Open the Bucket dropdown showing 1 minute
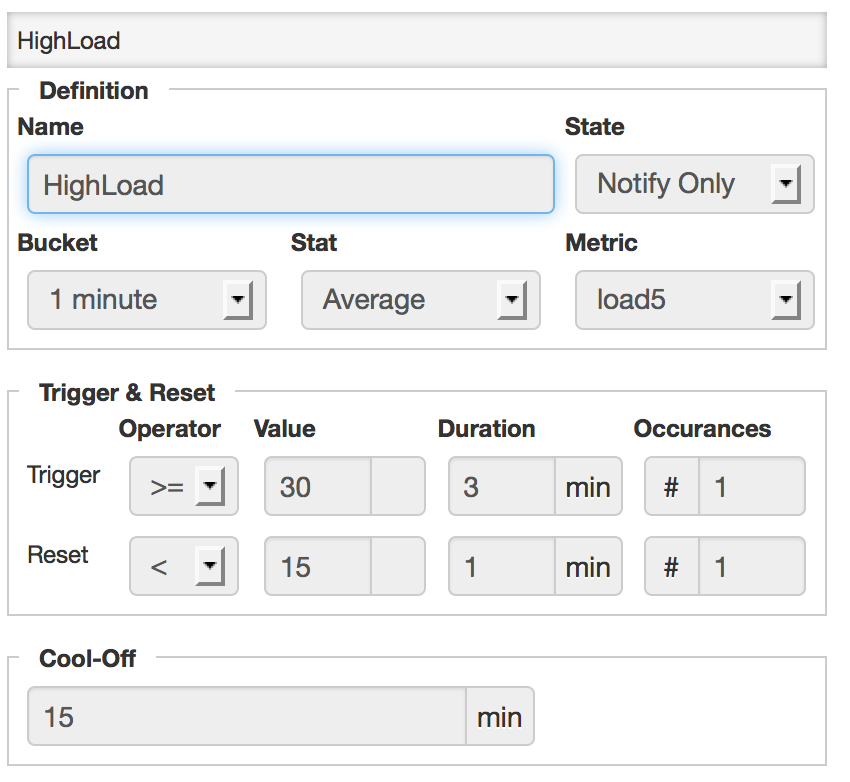 [146, 300]
